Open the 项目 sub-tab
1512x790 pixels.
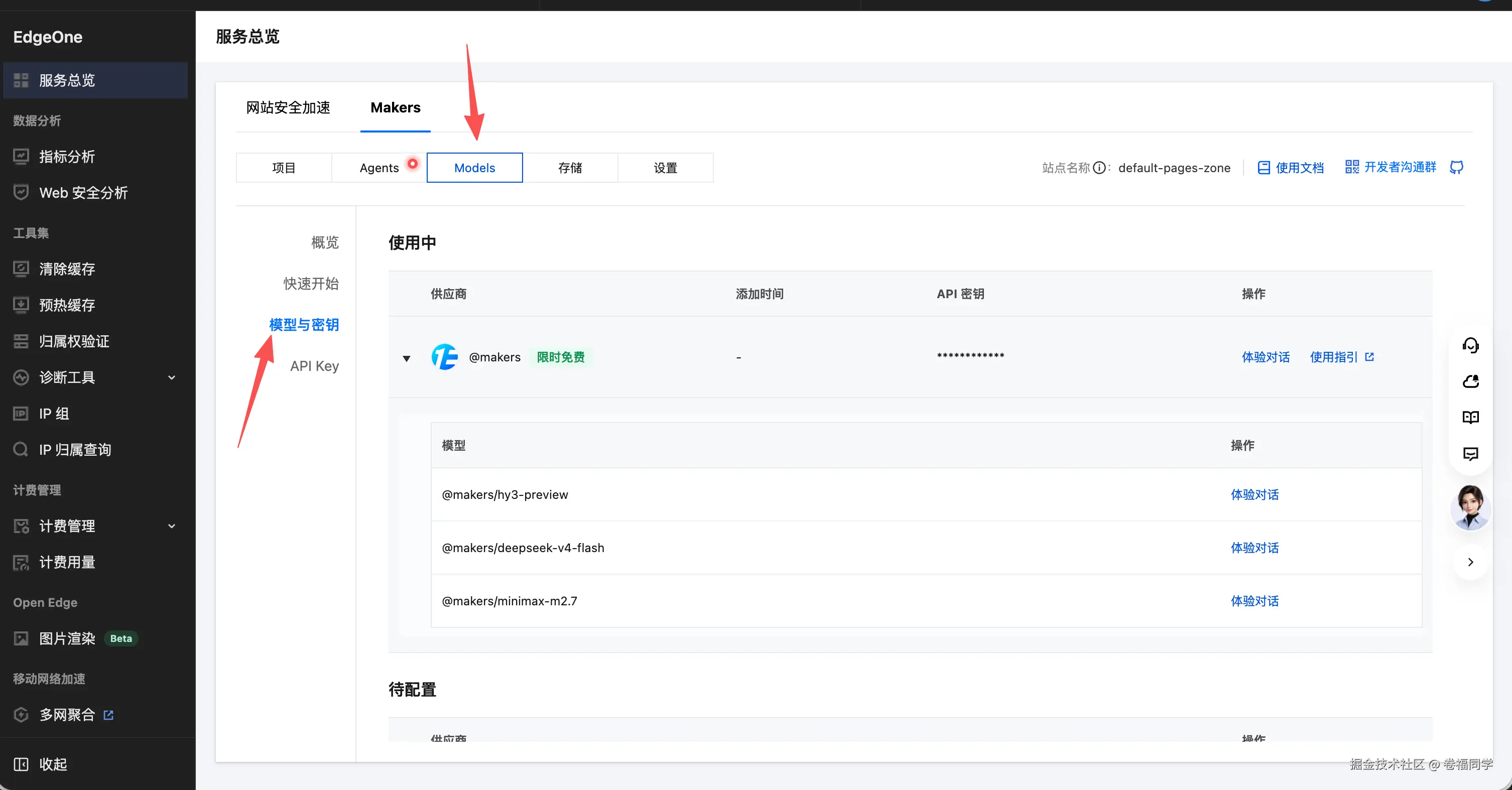284,168
